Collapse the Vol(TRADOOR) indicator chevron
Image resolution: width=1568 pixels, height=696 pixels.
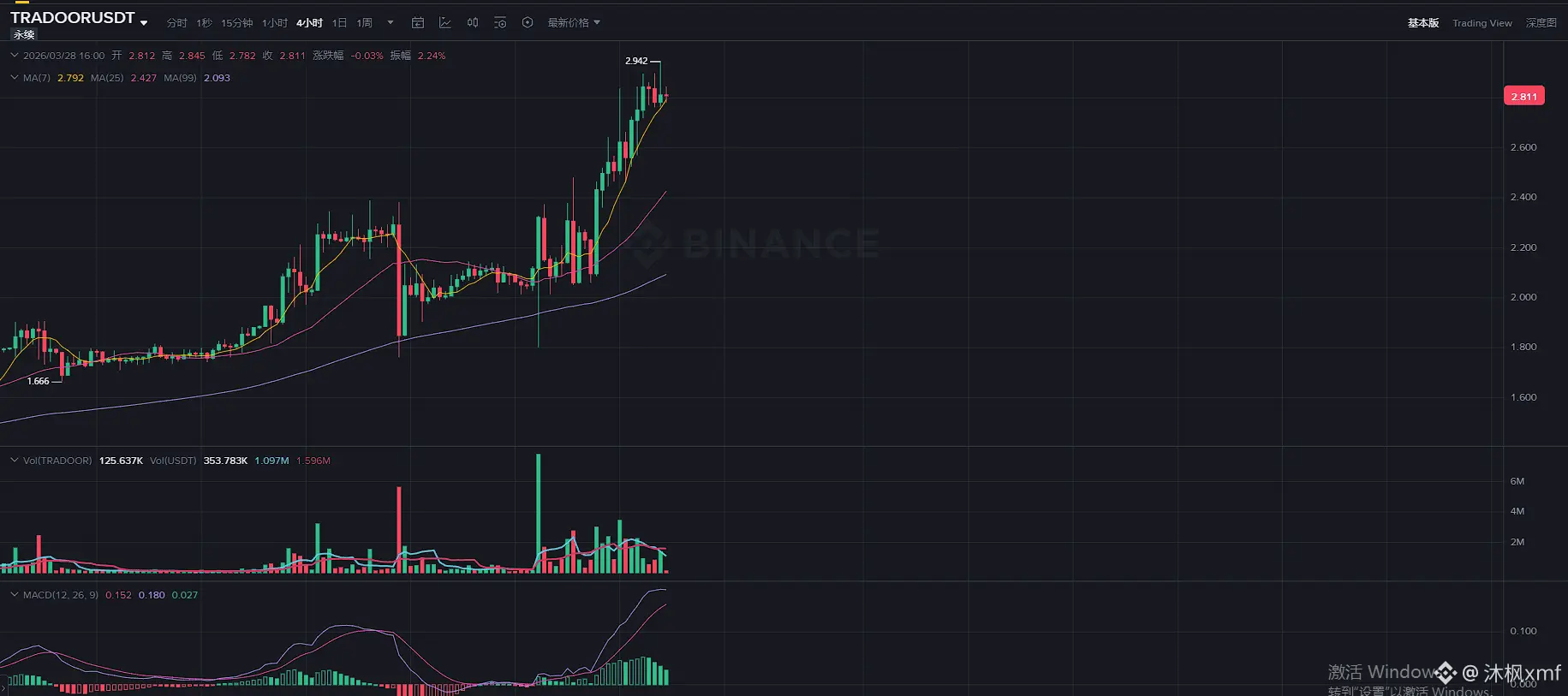[14, 461]
